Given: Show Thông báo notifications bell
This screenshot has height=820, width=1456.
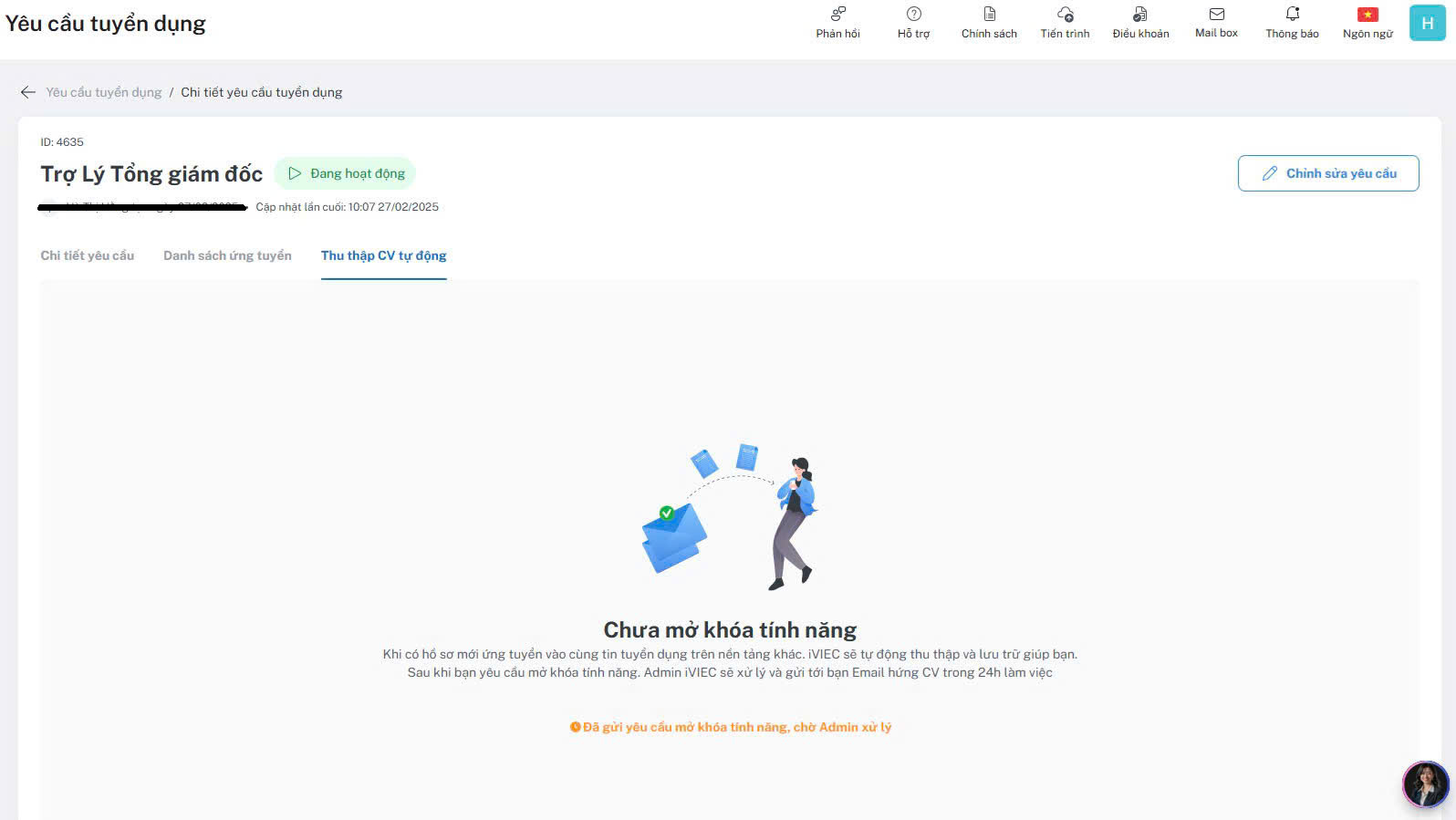Looking at the screenshot, I should [1292, 15].
